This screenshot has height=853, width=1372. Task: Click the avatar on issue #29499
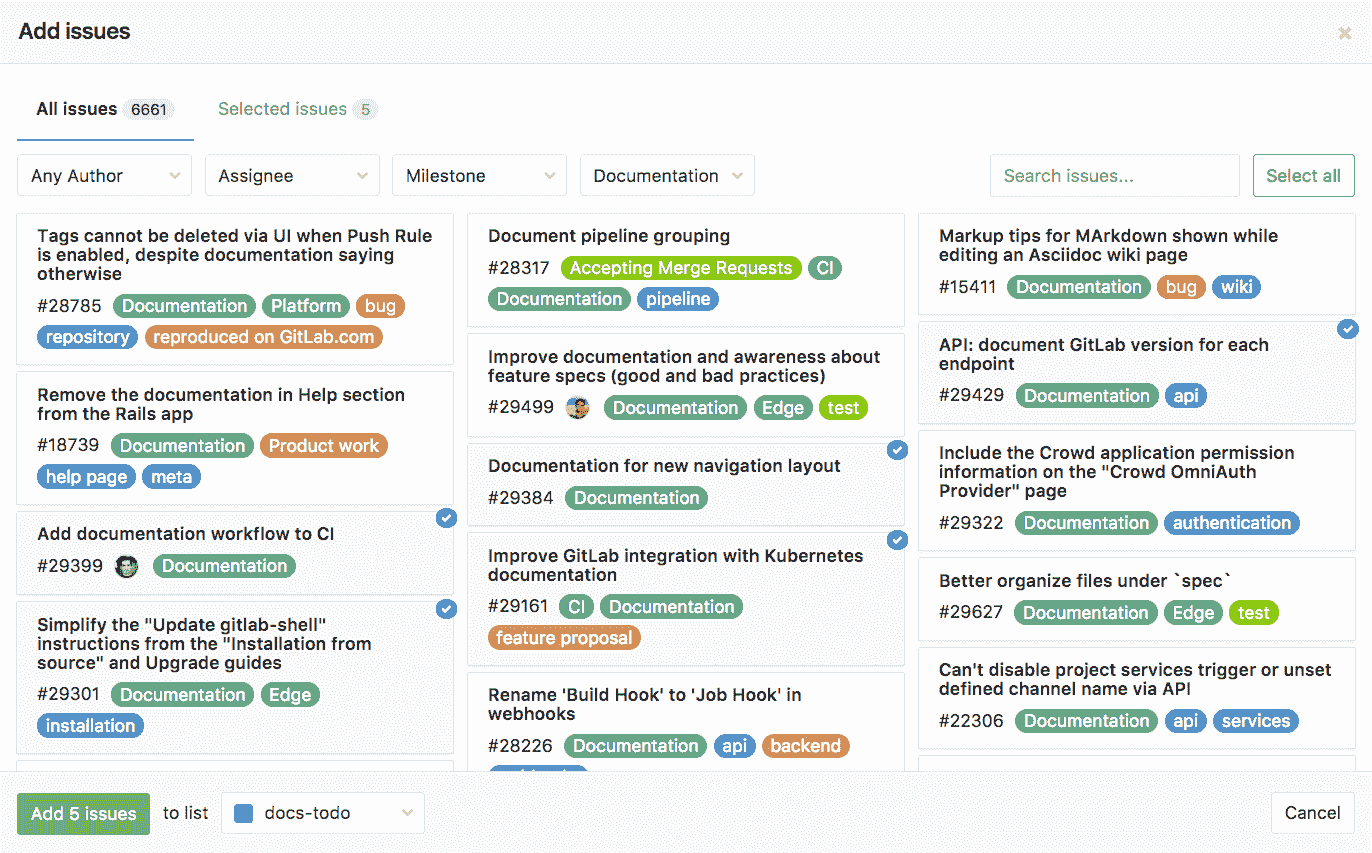[x=578, y=407]
